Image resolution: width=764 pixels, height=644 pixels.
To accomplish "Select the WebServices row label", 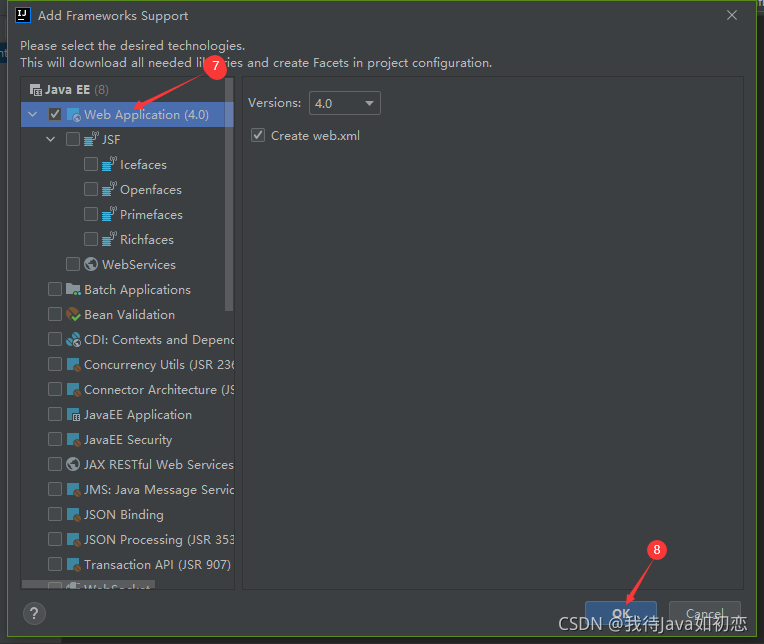I will click(x=139, y=265).
